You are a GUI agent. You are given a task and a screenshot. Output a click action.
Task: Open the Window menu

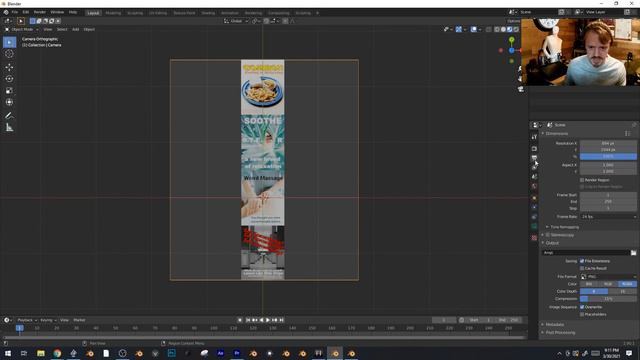tap(57, 12)
